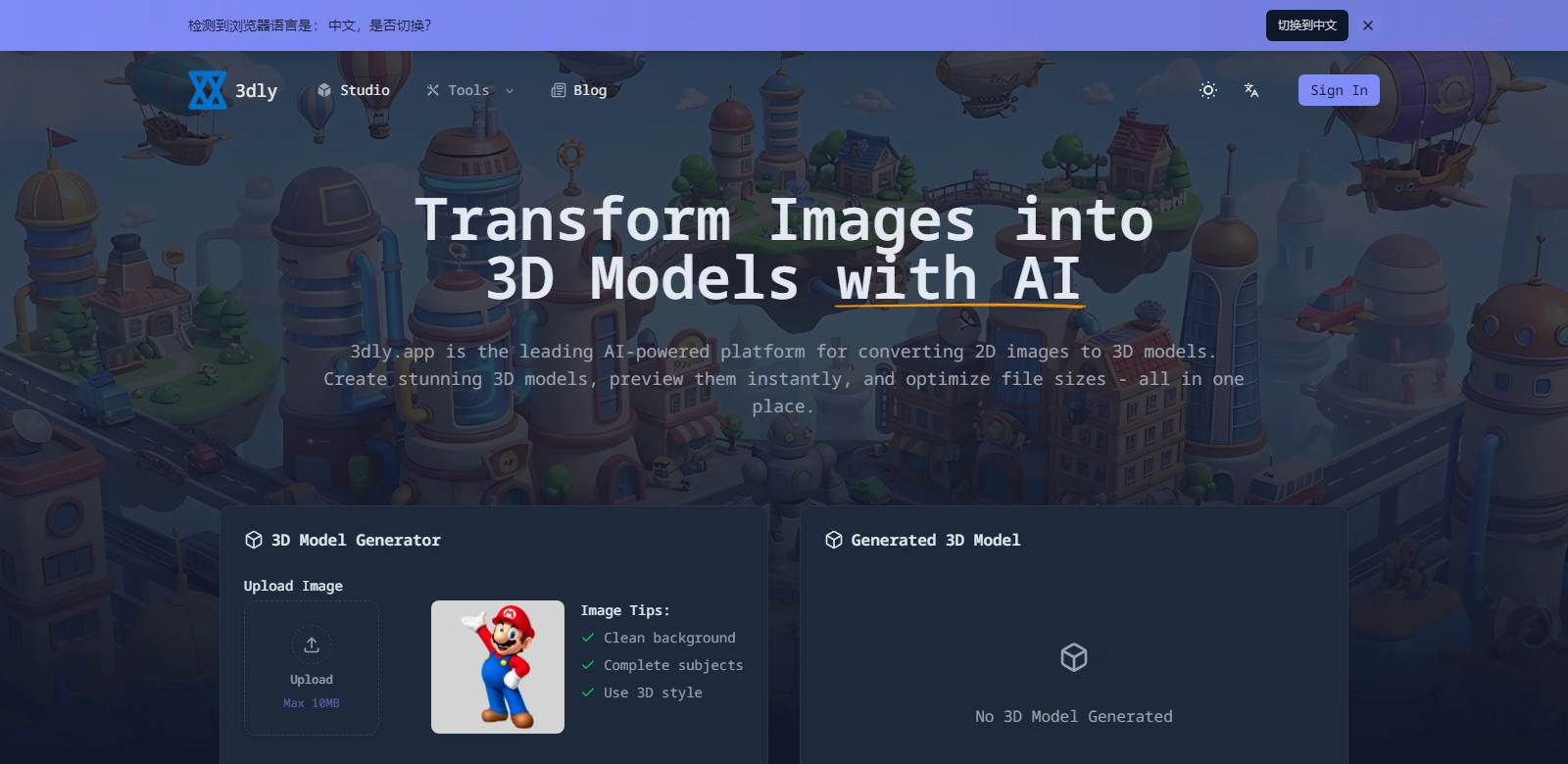Click the 'Image Tips:' heading
Image resolution: width=1568 pixels, height=764 pixels.
625,610
